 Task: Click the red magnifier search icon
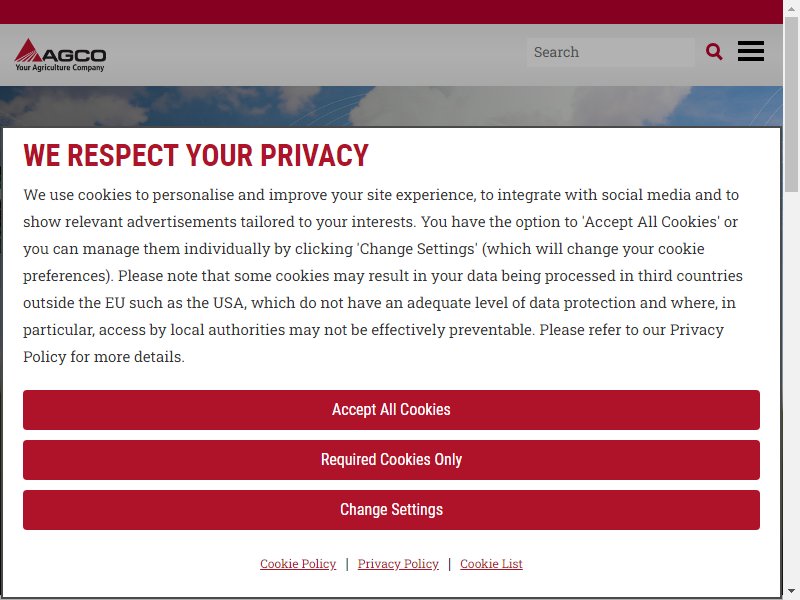714,52
